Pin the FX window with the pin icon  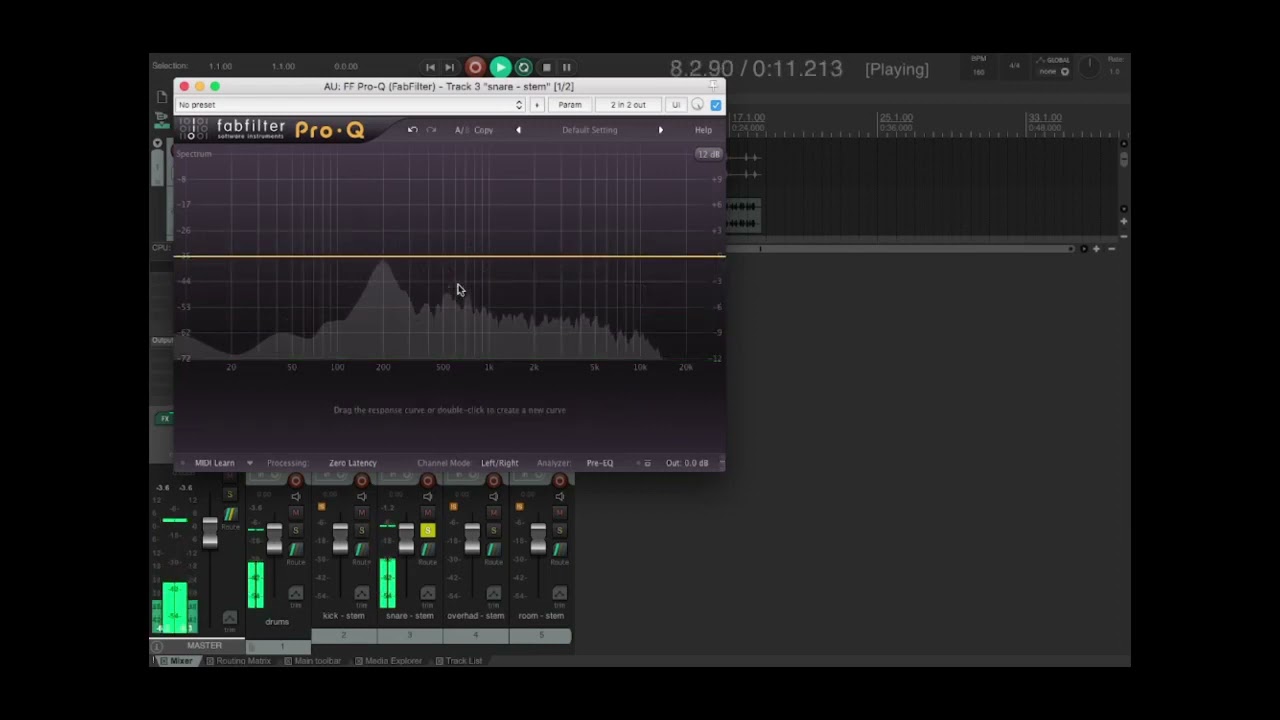point(714,87)
